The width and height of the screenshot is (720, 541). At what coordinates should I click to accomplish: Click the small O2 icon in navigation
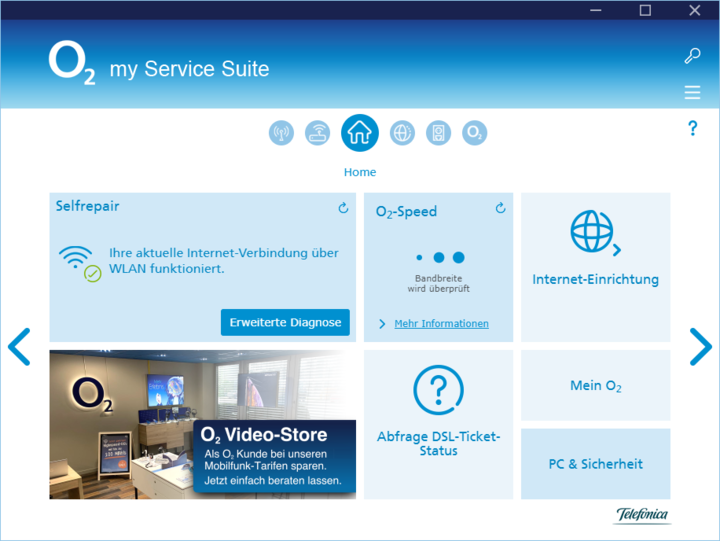475,133
